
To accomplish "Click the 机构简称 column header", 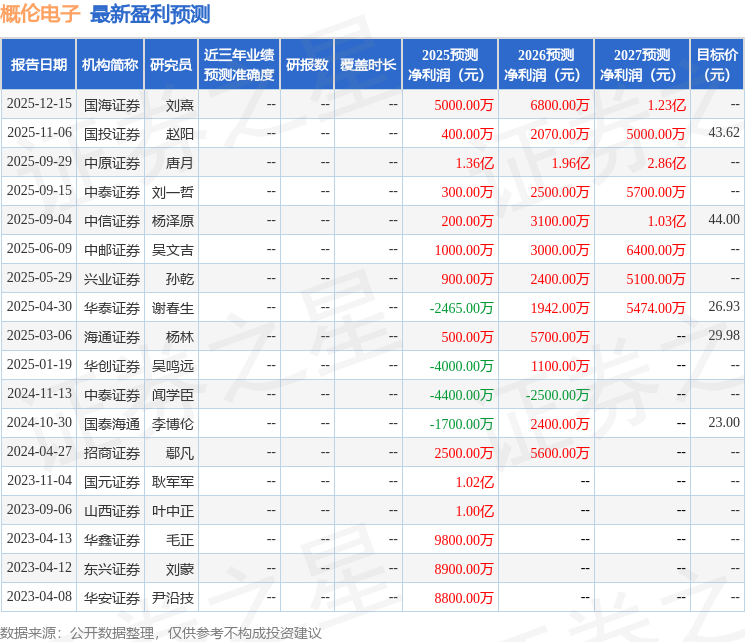I will point(110,65).
